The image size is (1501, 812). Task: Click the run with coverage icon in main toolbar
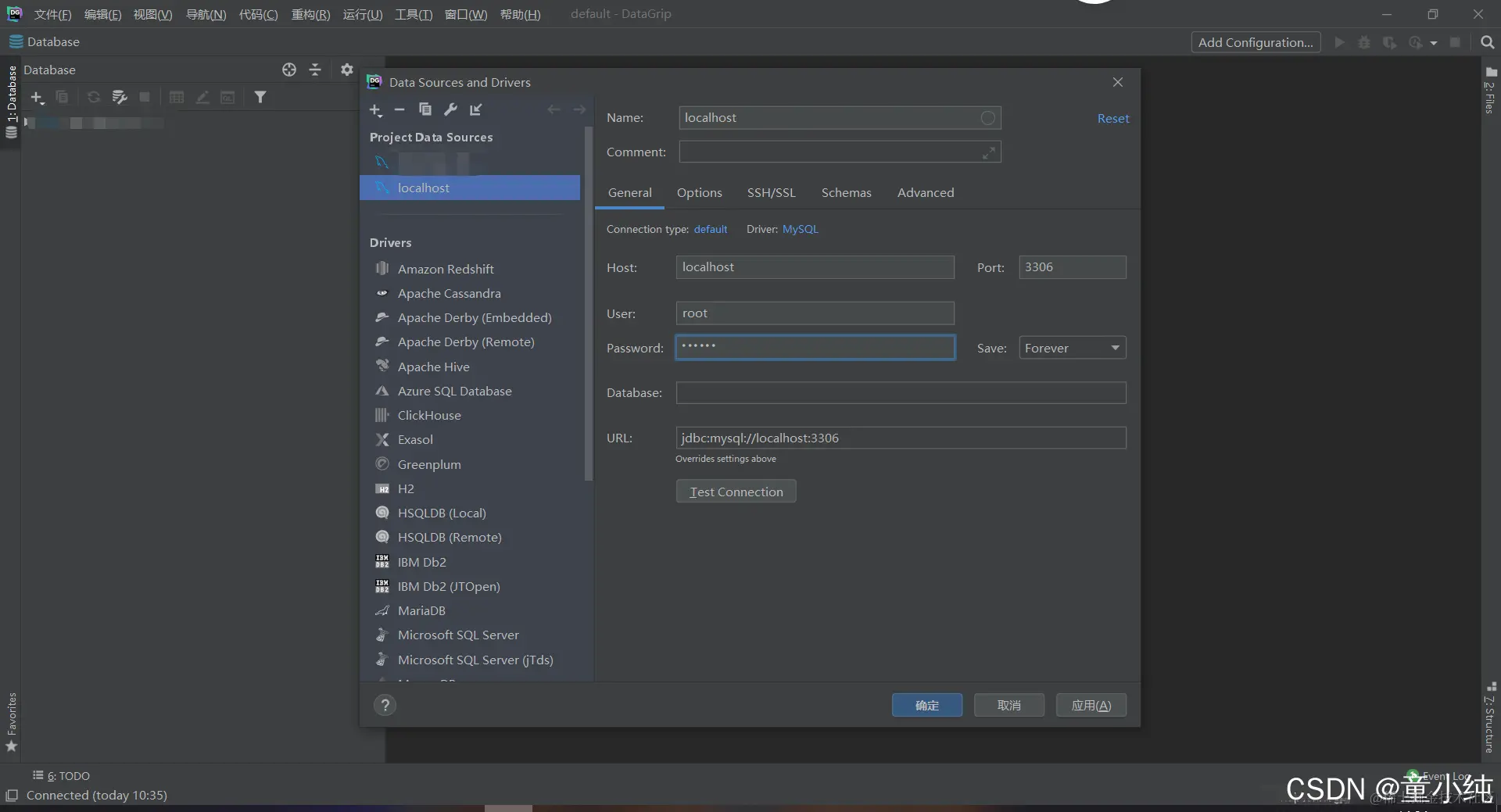1389,43
